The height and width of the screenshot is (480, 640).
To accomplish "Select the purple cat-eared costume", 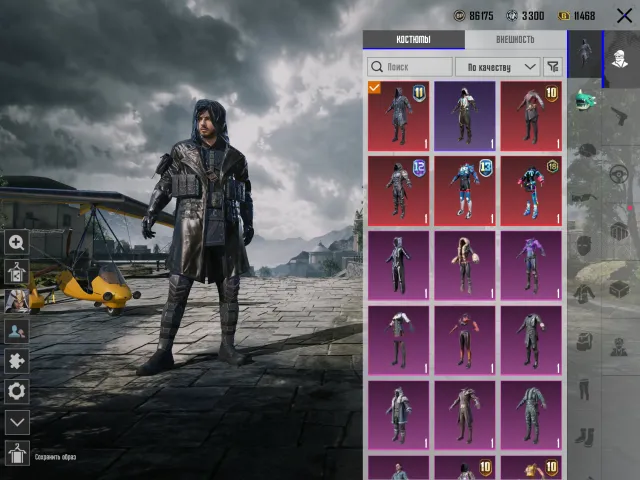I will tap(531, 266).
